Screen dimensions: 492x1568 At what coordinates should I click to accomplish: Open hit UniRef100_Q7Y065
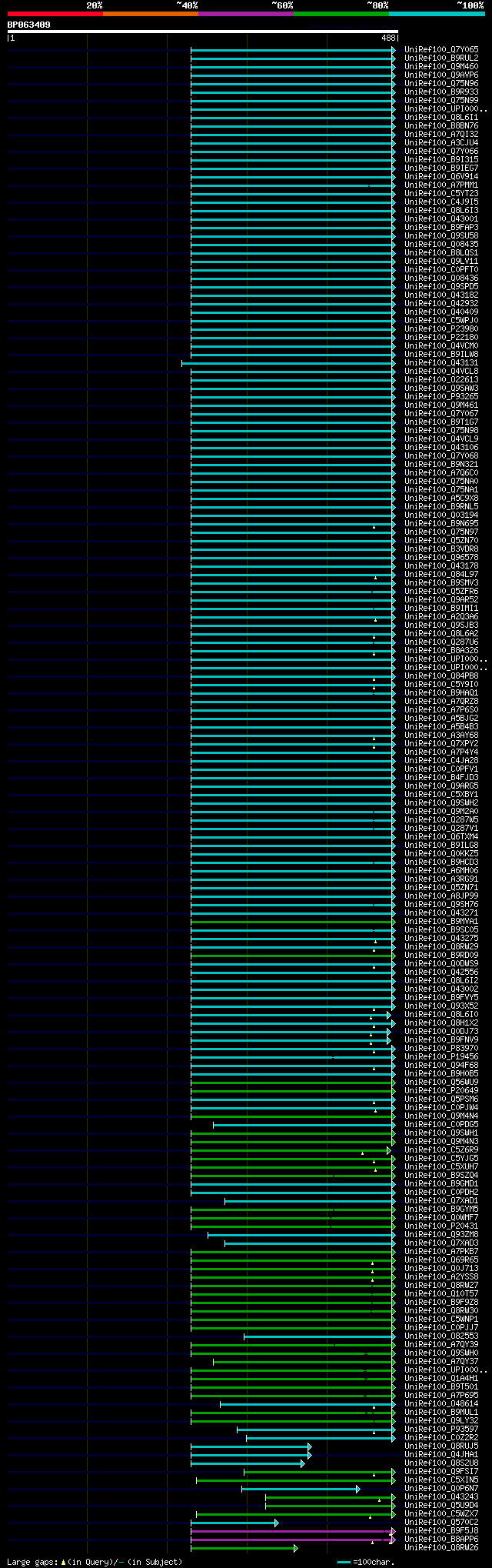point(441,49)
